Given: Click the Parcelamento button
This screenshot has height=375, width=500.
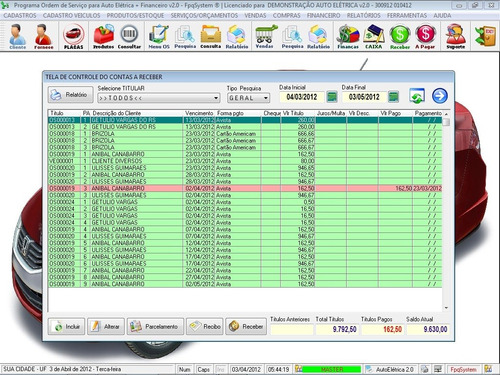Looking at the screenshot, I should point(155,326).
